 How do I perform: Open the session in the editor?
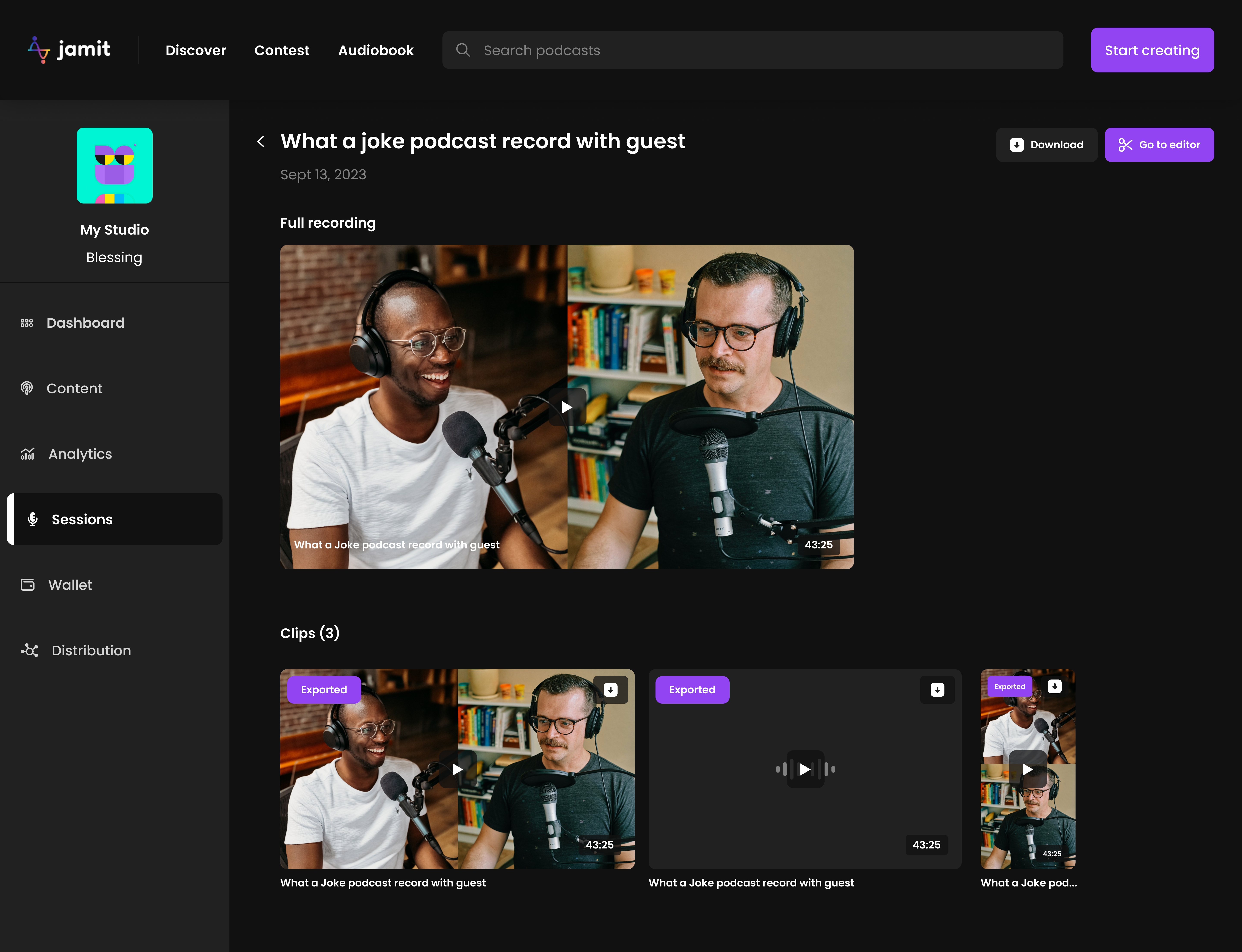point(1159,144)
